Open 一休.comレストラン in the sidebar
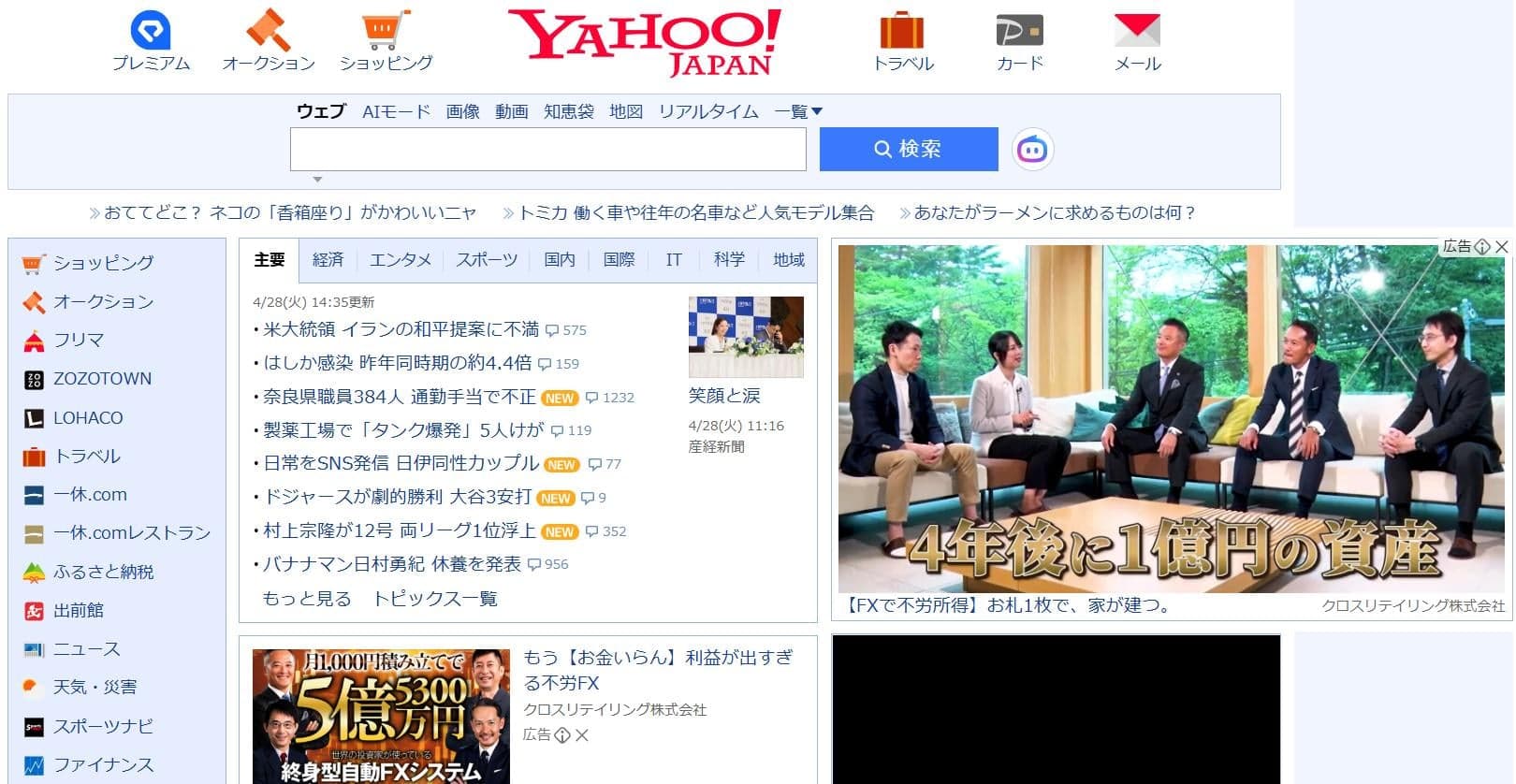The image size is (1516, 784). 132,533
